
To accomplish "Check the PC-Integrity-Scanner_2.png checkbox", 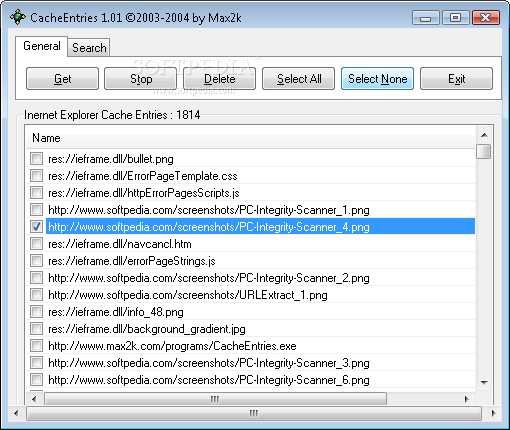I will tap(36, 277).
